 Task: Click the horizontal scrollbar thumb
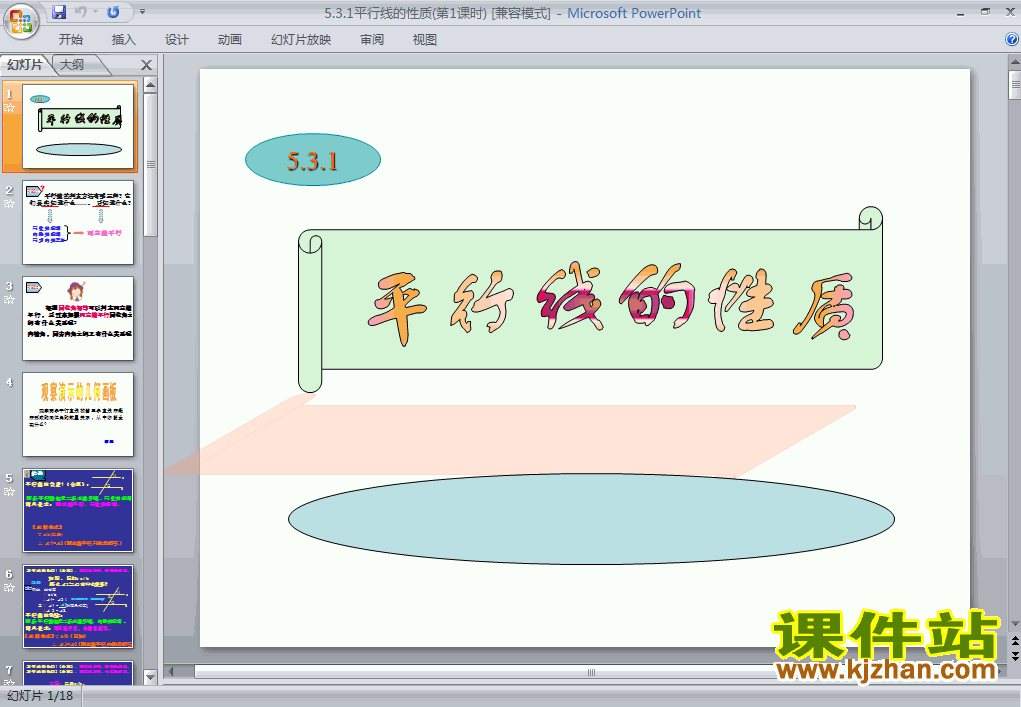[x=591, y=672]
